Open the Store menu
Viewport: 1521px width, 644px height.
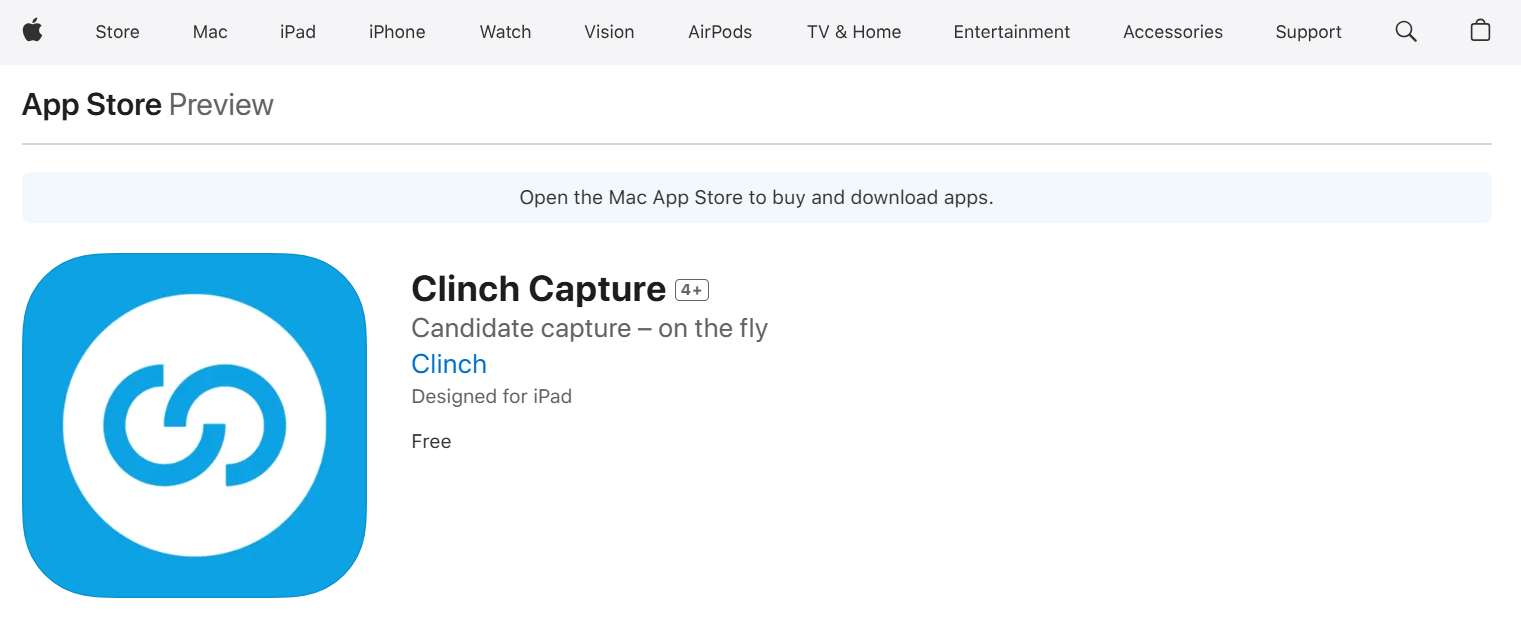pos(117,32)
